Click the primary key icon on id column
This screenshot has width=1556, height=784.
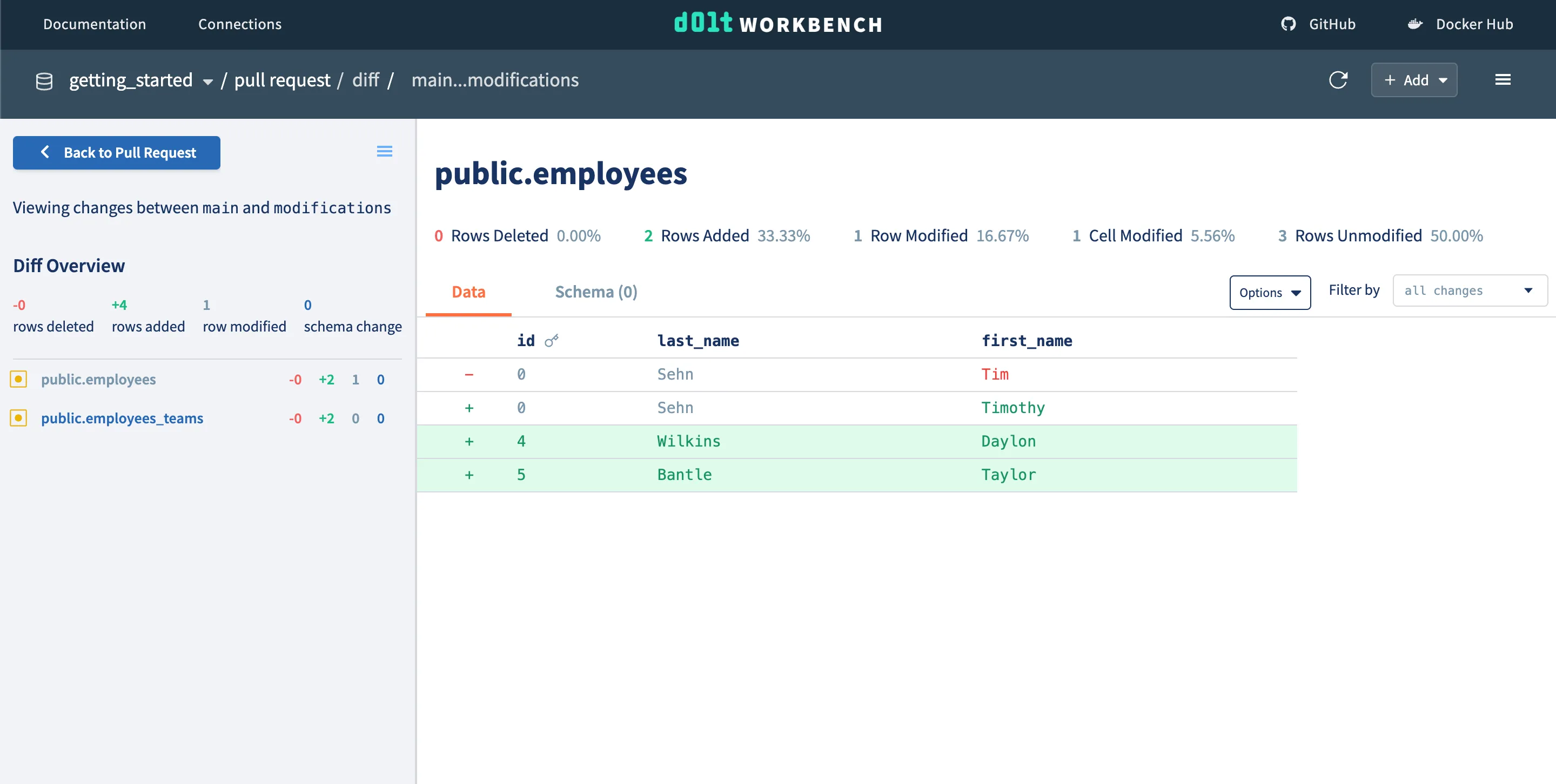coord(551,340)
